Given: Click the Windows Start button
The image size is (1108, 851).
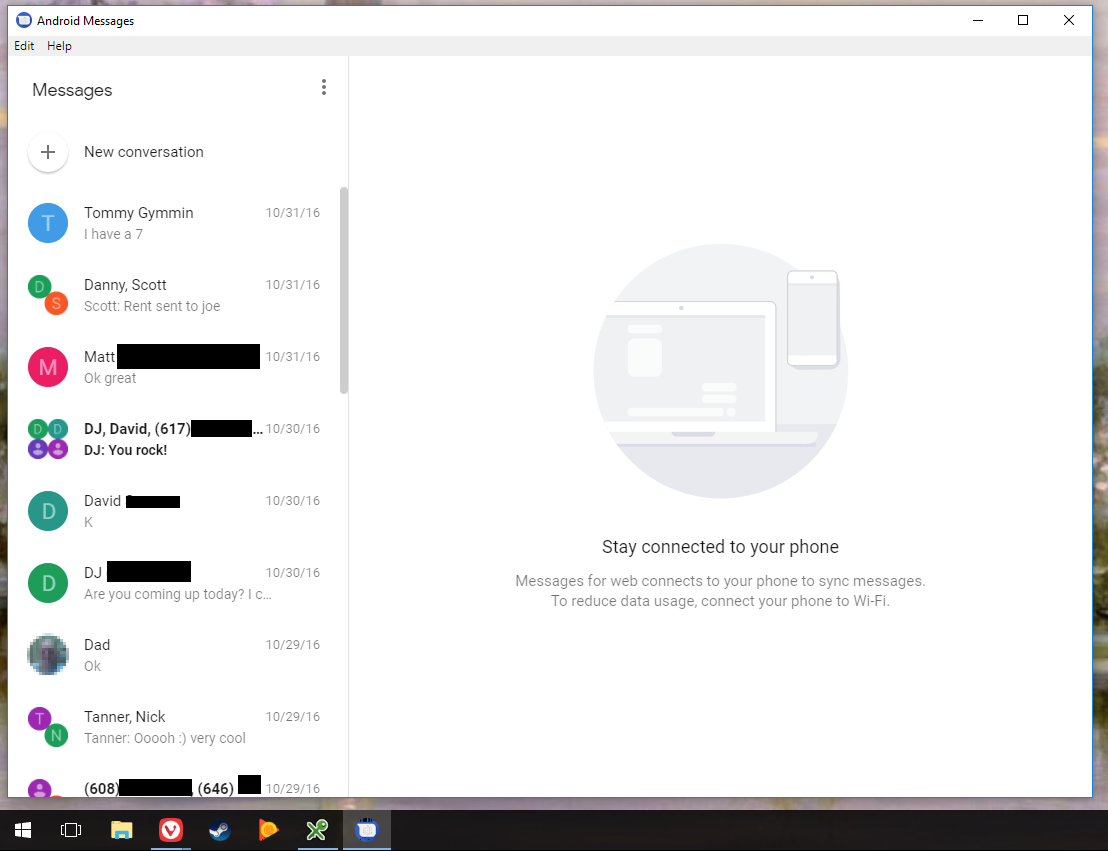Looking at the screenshot, I should tap(22, 830).
